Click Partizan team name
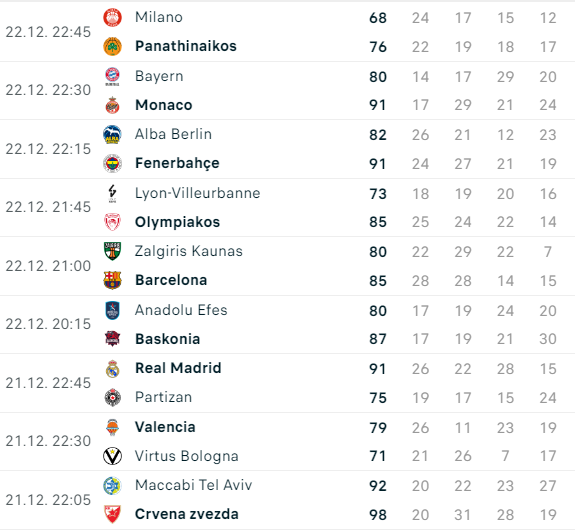Viewport: 575px width, 532px height. (163, 397)
